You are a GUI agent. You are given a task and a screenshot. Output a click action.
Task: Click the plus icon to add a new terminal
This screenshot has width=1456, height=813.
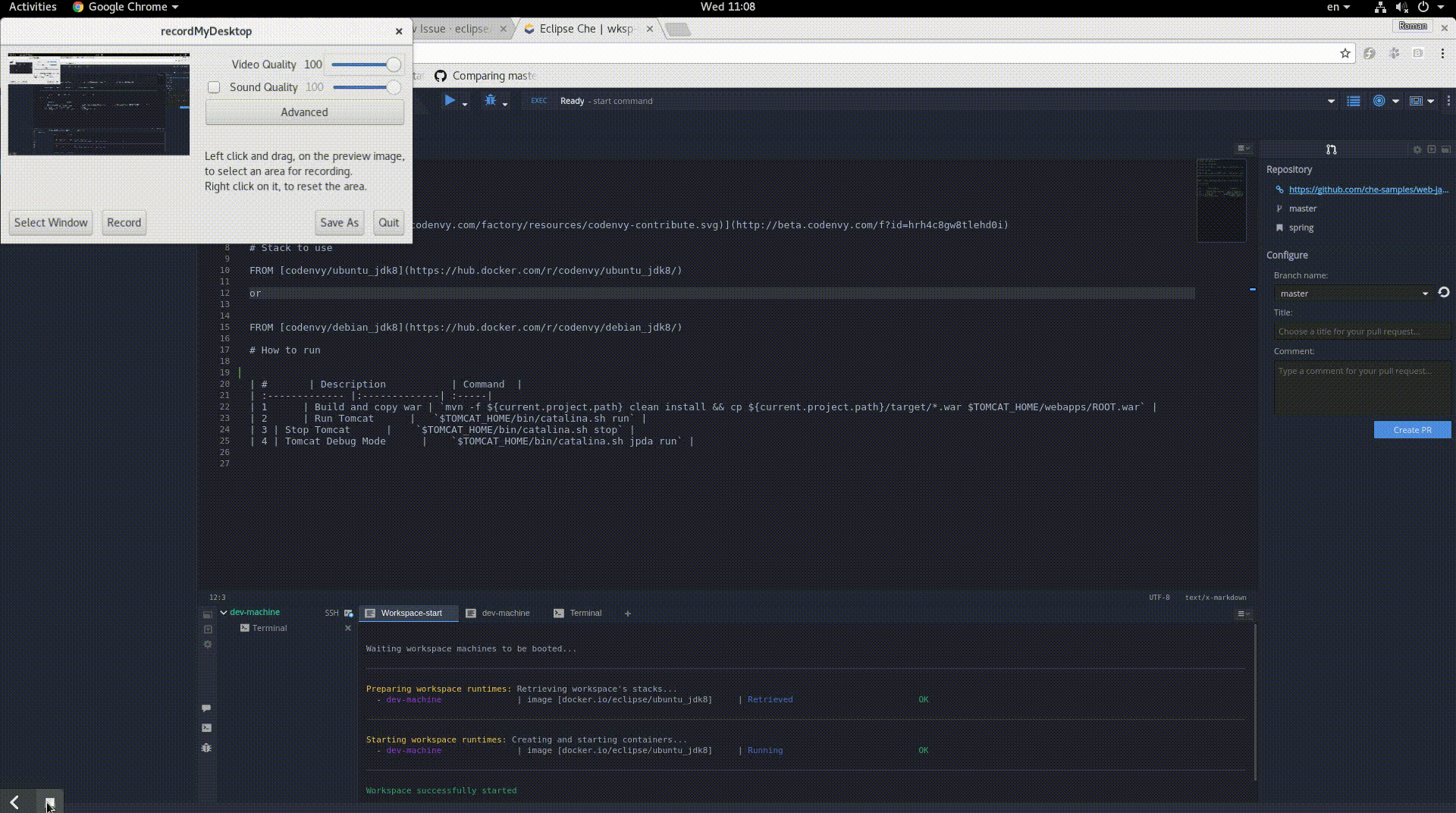pos(628,614)
